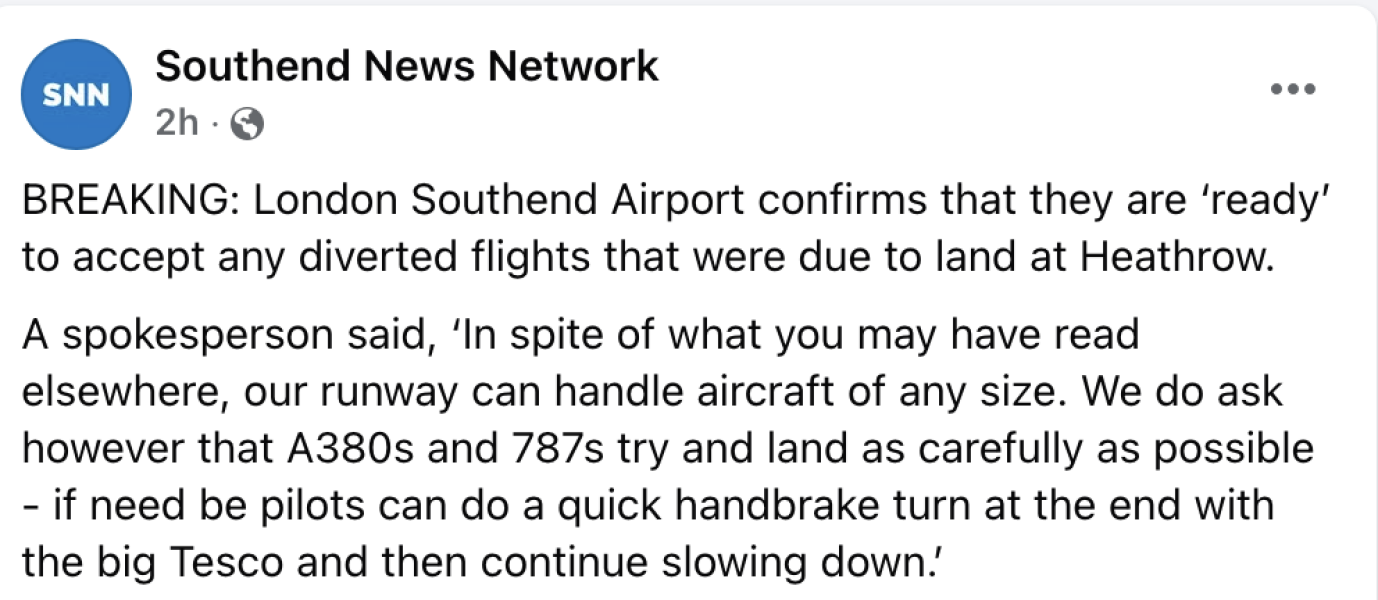Screen dimensions: 1378x600
Task: Open the three-dot post options menu
Action: [1292, 90]
